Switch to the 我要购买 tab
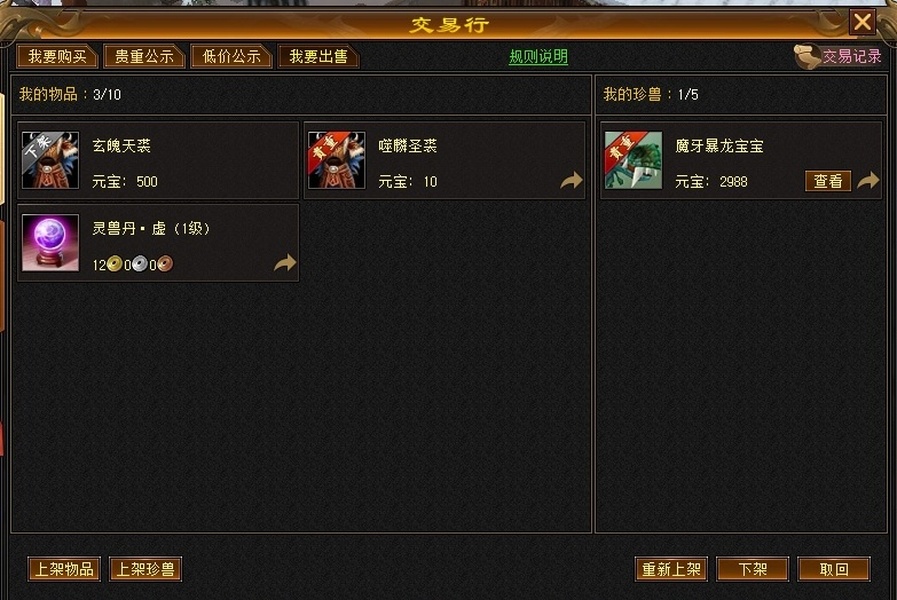 57,57
